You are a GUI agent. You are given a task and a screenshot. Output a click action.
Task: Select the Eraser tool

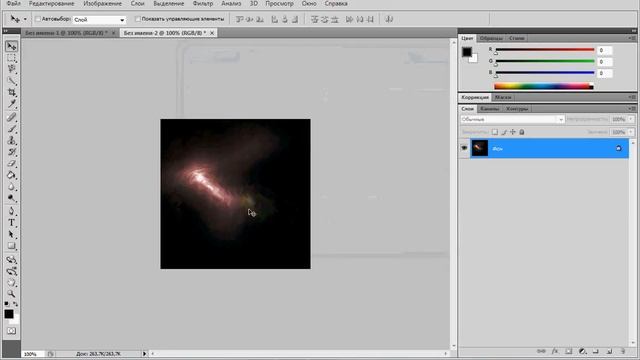pos(11,164)
